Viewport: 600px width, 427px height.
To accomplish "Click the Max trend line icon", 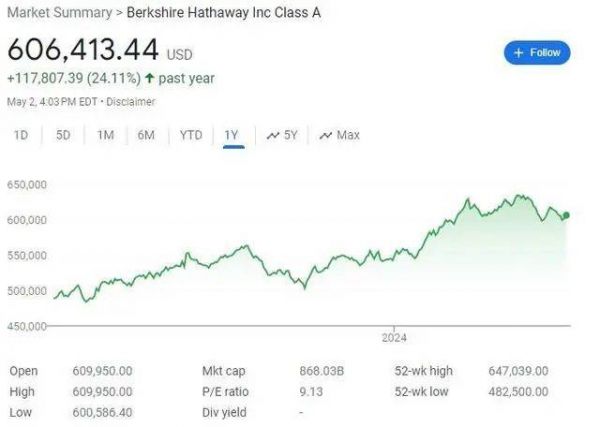I will [325, 135].
